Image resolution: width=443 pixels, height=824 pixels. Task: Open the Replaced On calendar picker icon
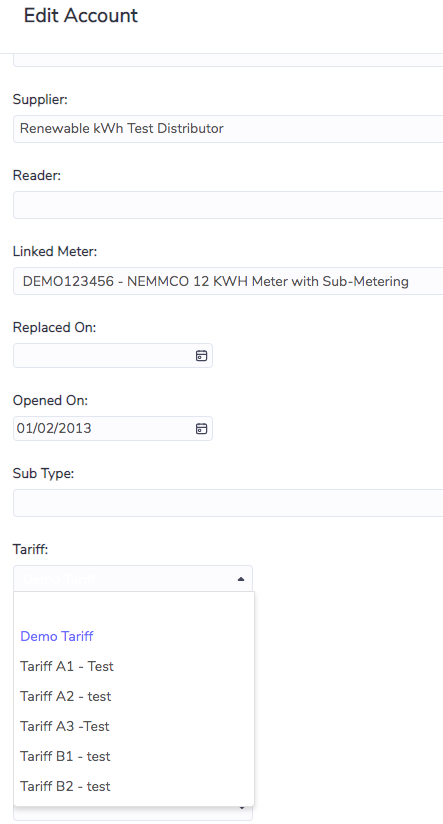tap(201, 356)
